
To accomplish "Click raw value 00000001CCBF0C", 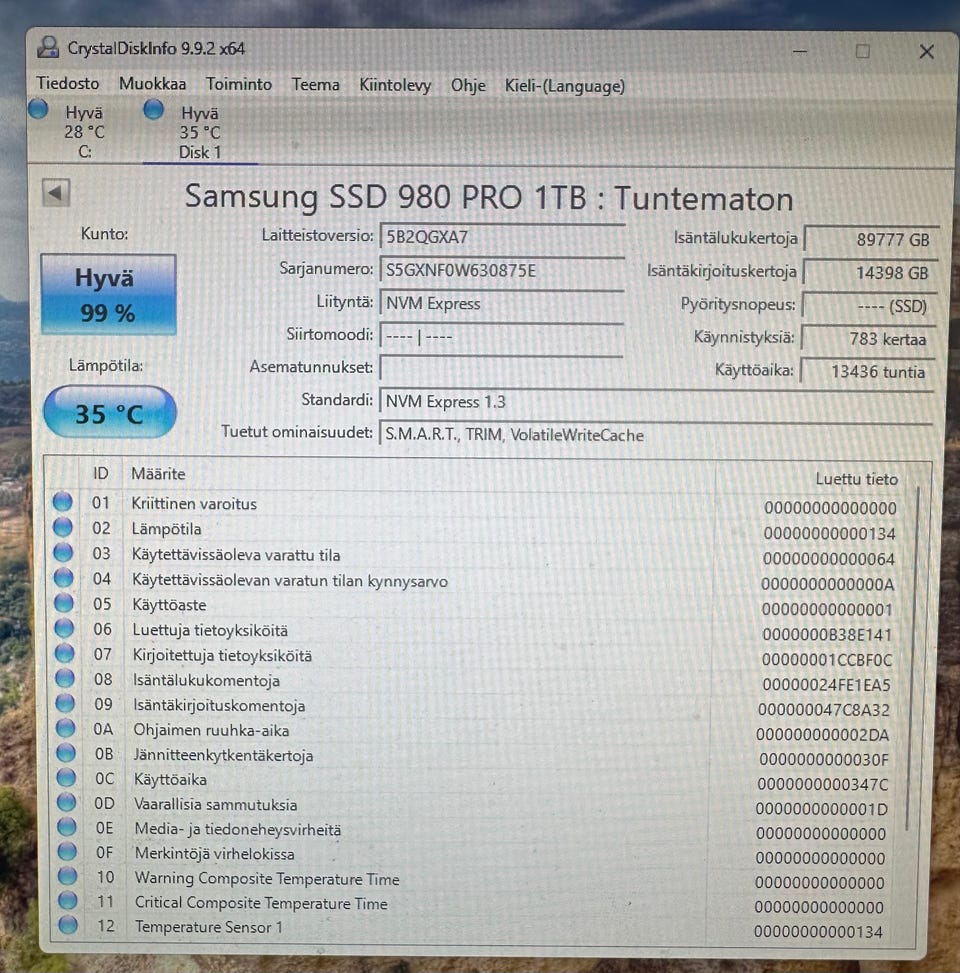I will (827, 660).
